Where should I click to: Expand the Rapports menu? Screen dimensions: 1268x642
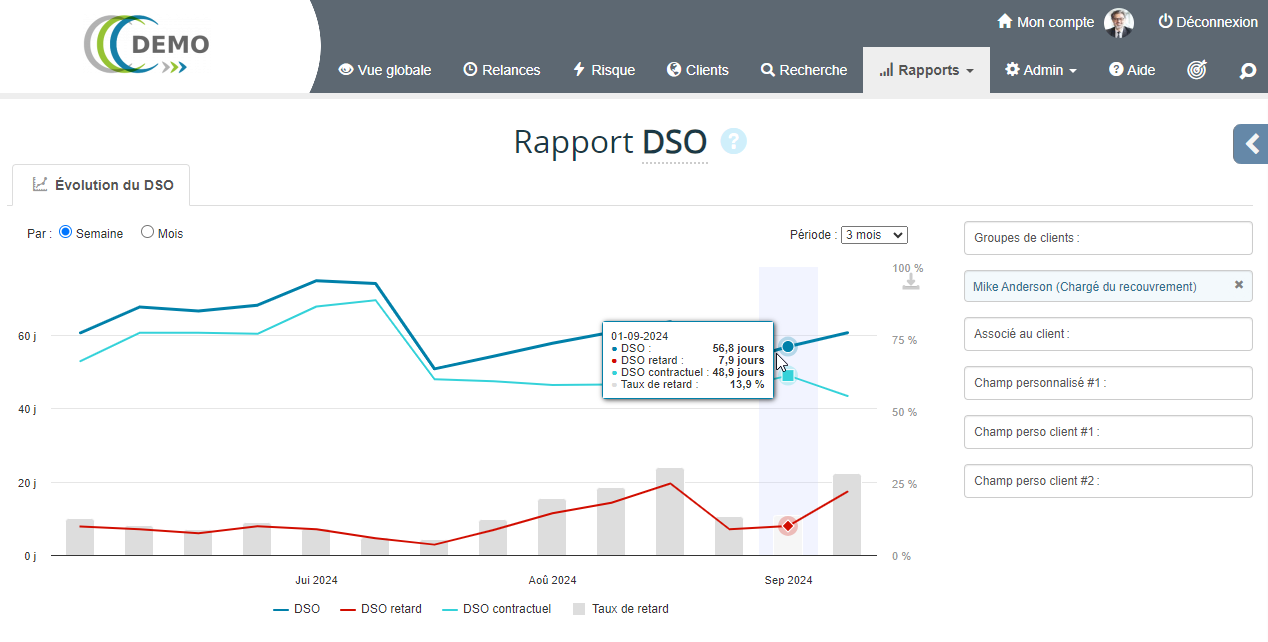[x=926, y=70]
